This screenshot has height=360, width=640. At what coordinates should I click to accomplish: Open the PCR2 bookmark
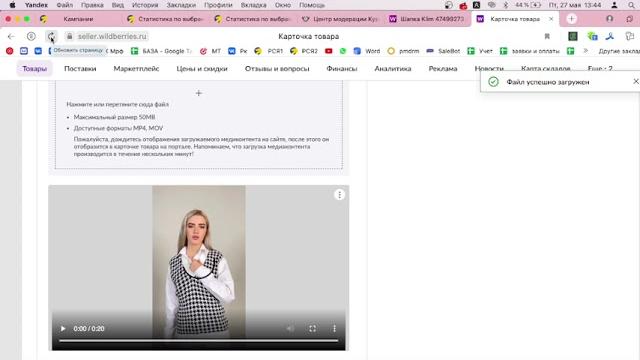[x=304, y=51]
